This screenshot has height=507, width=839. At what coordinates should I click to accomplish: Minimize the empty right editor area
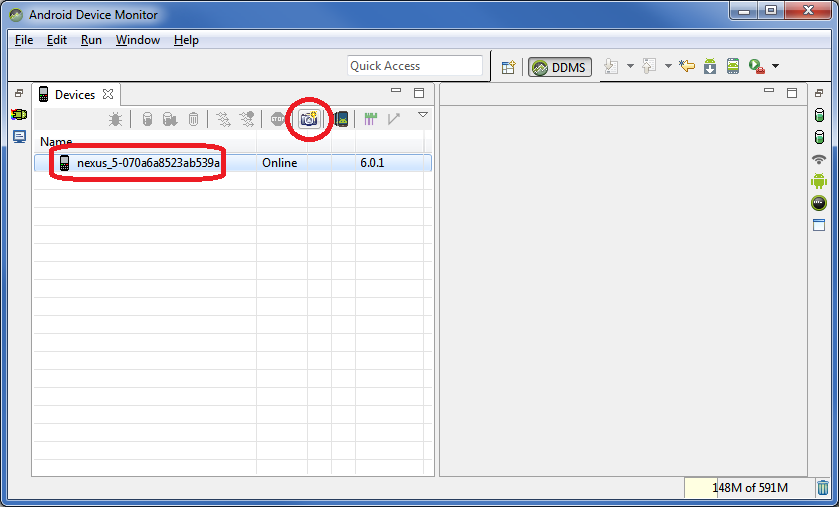[x=769, y=91]
